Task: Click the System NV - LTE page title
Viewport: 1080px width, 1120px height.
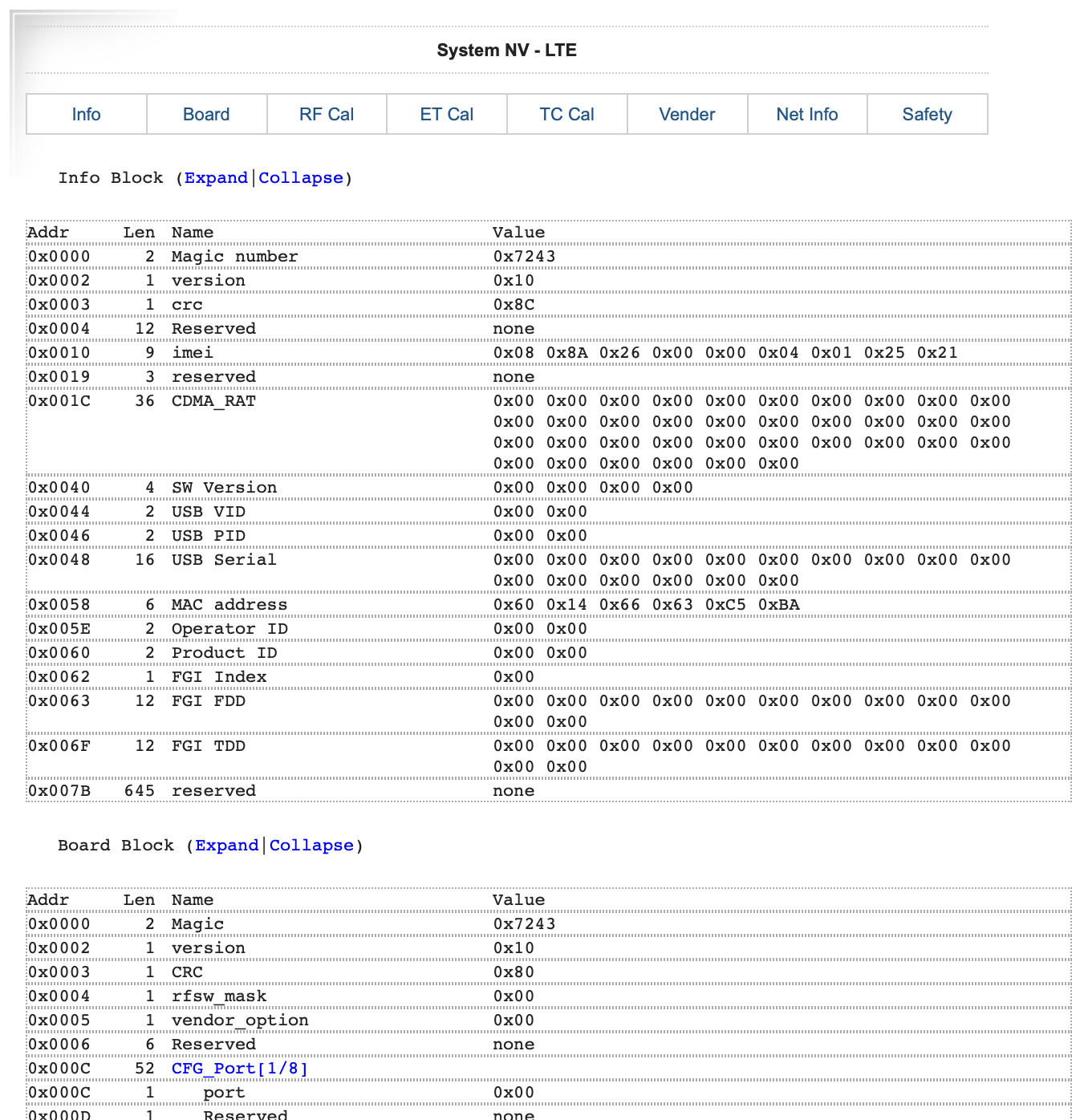Action: click(x=506, y=51)
